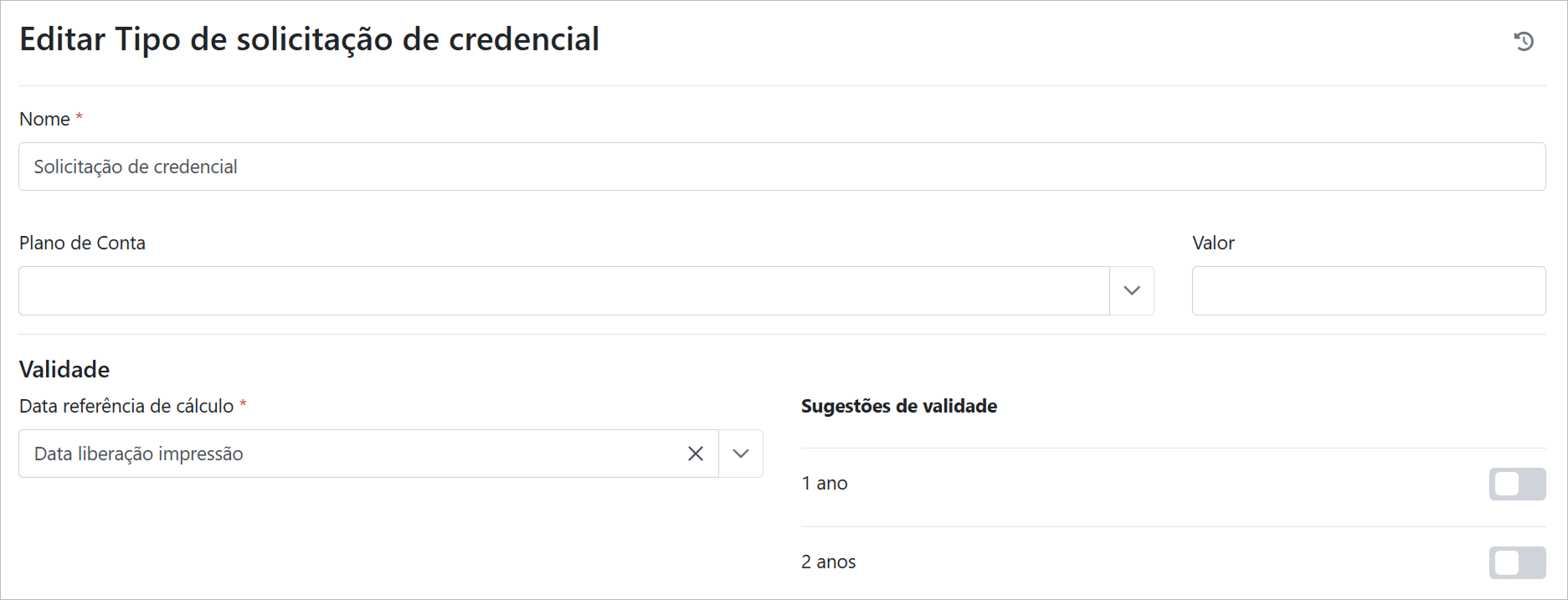Click the Editar Tipo de solicitação title

(309, 39)
